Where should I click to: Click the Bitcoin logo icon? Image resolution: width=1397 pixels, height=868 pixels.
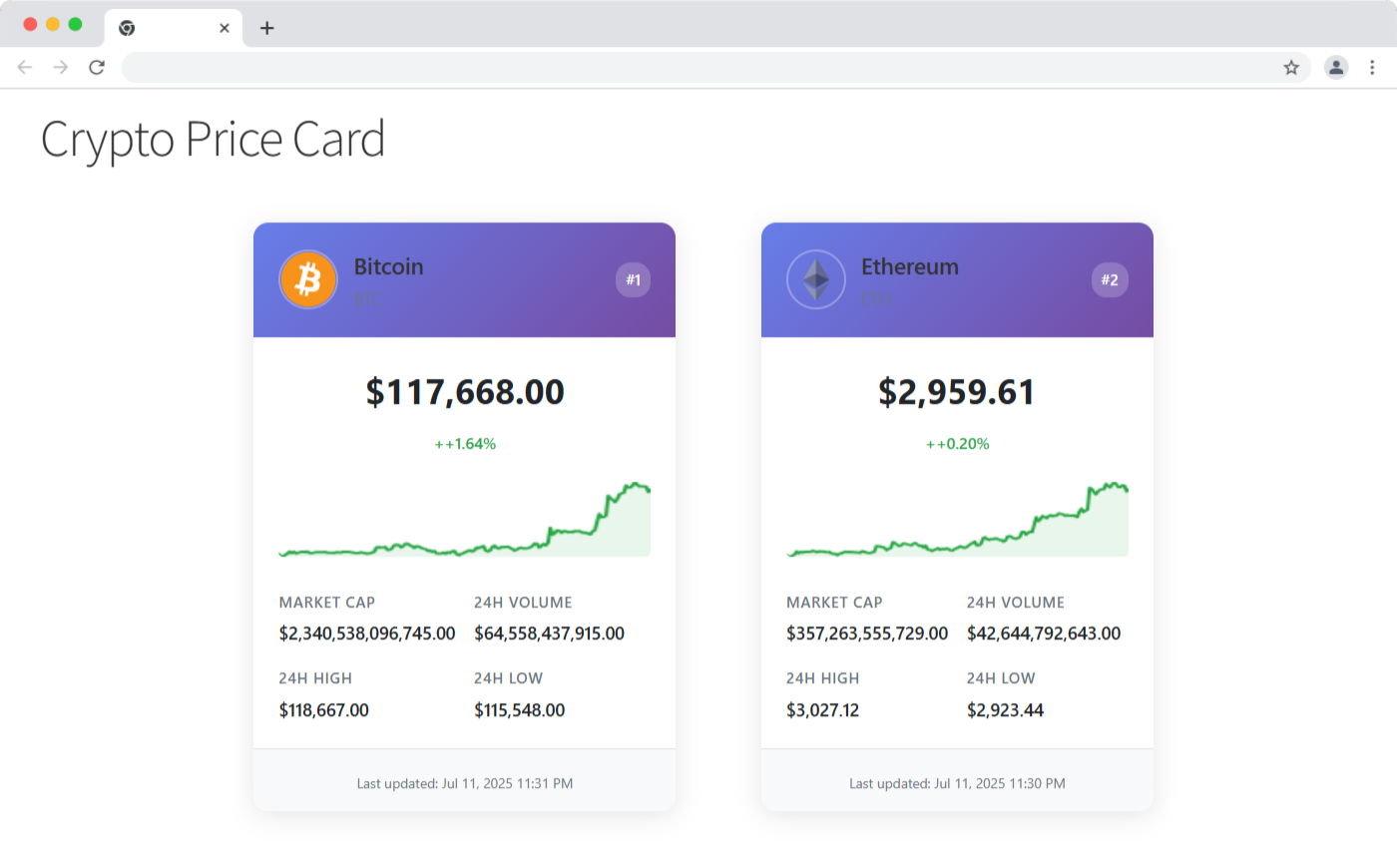(x=308, y=279)
